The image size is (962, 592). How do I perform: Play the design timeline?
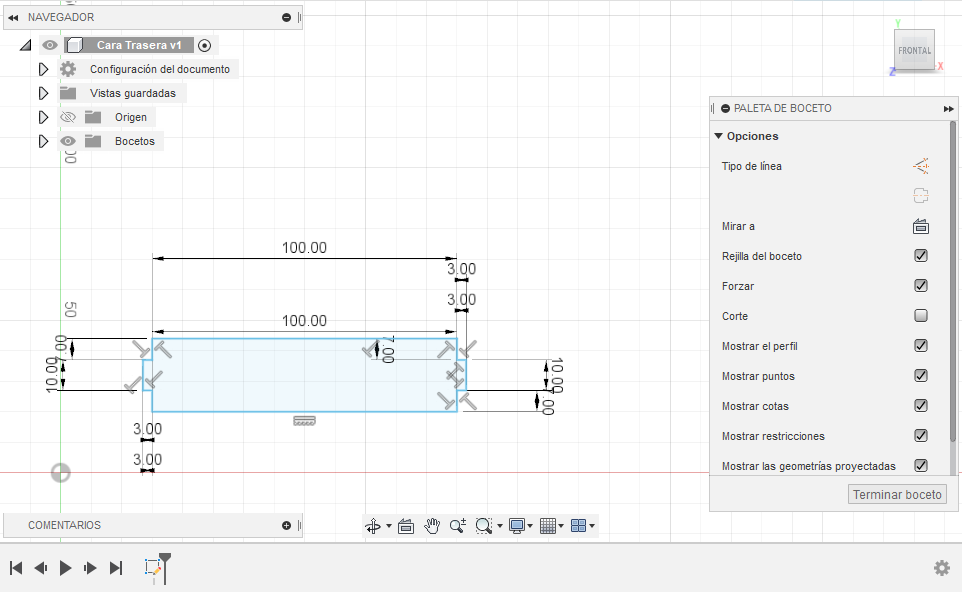[x=65, y=568]
